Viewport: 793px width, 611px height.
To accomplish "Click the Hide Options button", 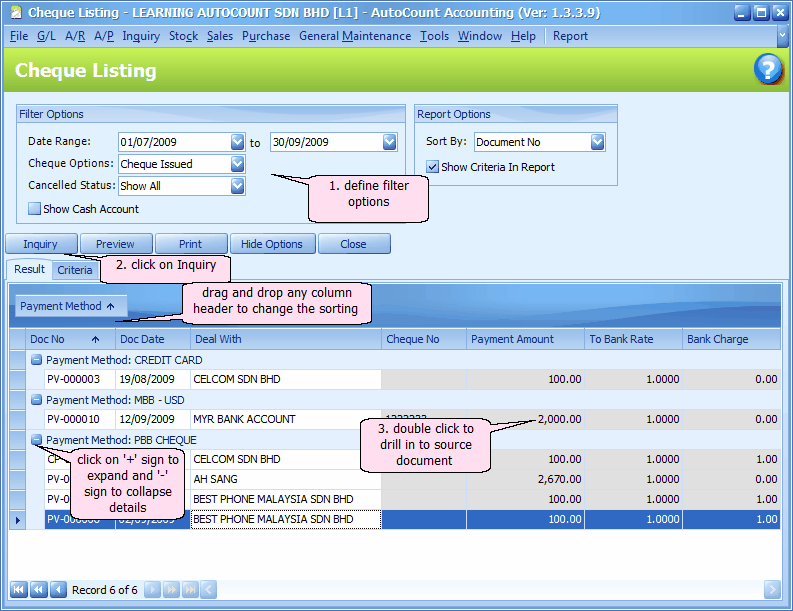I will coord(272,244).
